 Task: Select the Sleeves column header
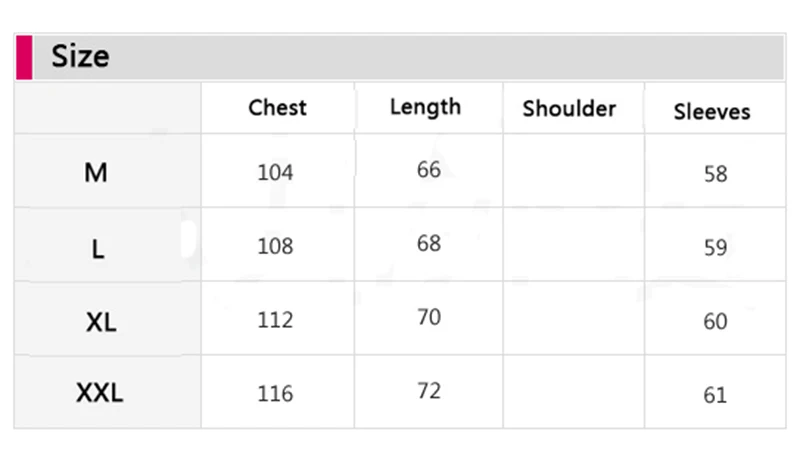coord(712,111)
